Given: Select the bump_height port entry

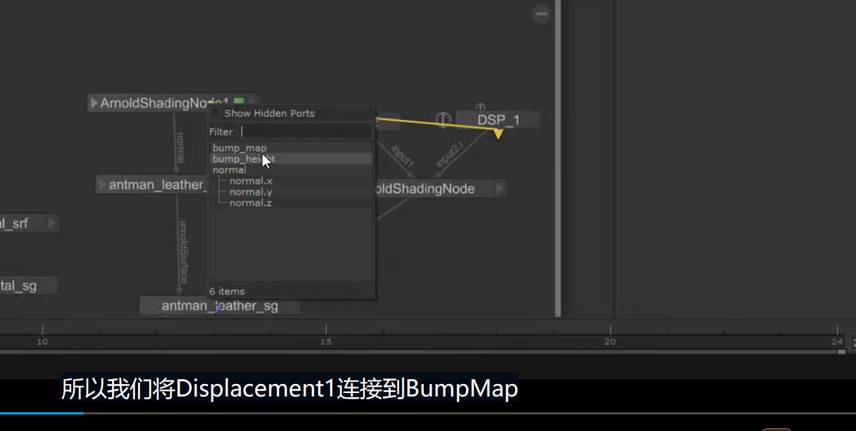Looking at the screenshot, I should click(240, 159).
